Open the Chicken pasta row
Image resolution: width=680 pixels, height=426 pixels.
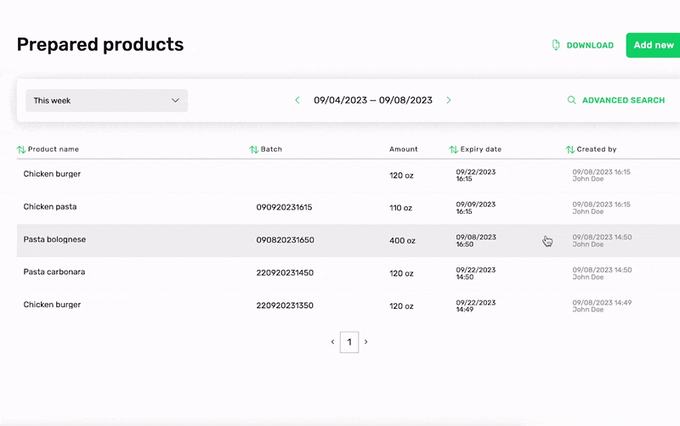coord(348,208)
